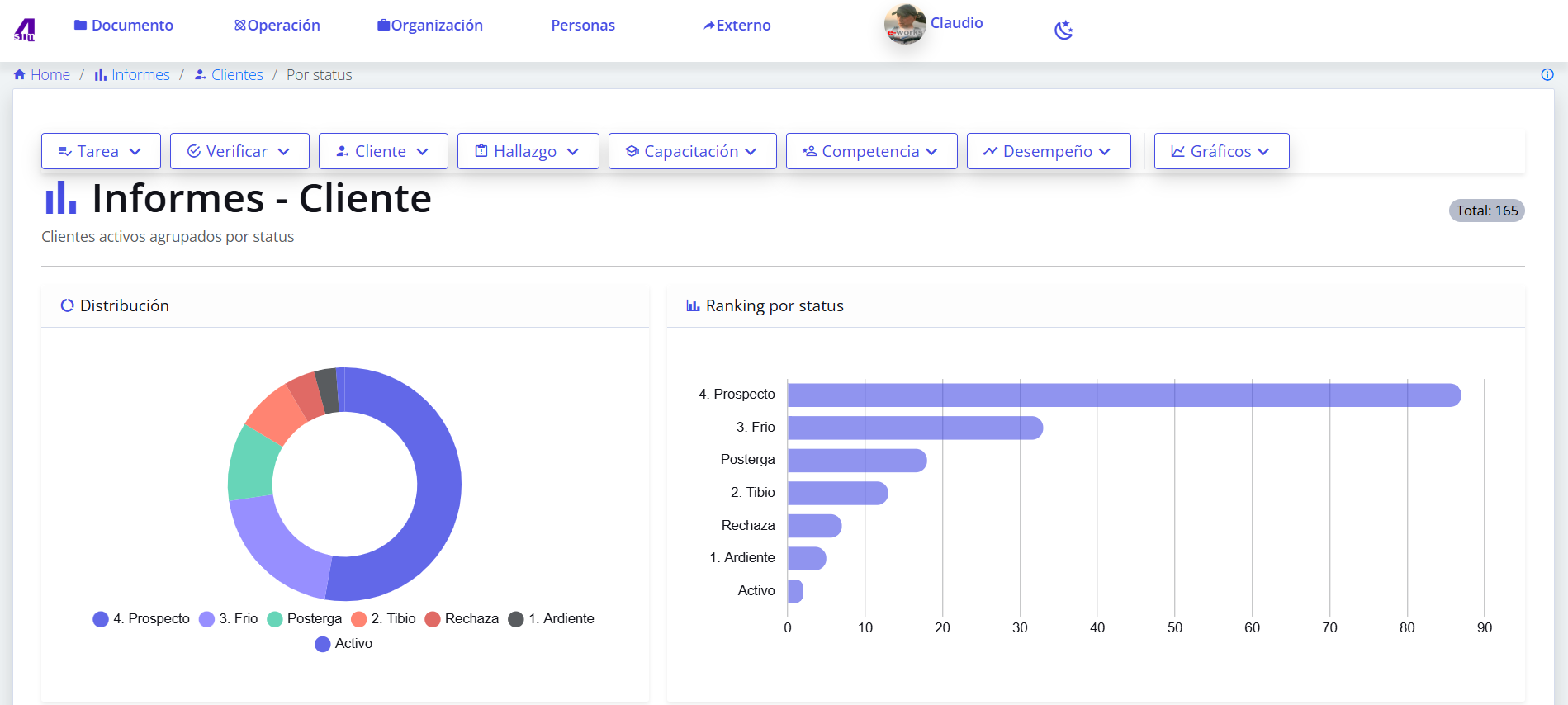Image resolution: width=1568 pixels, height=705 pixels.
Task: Click the Documento folder icon
Action: coord(80,25)
